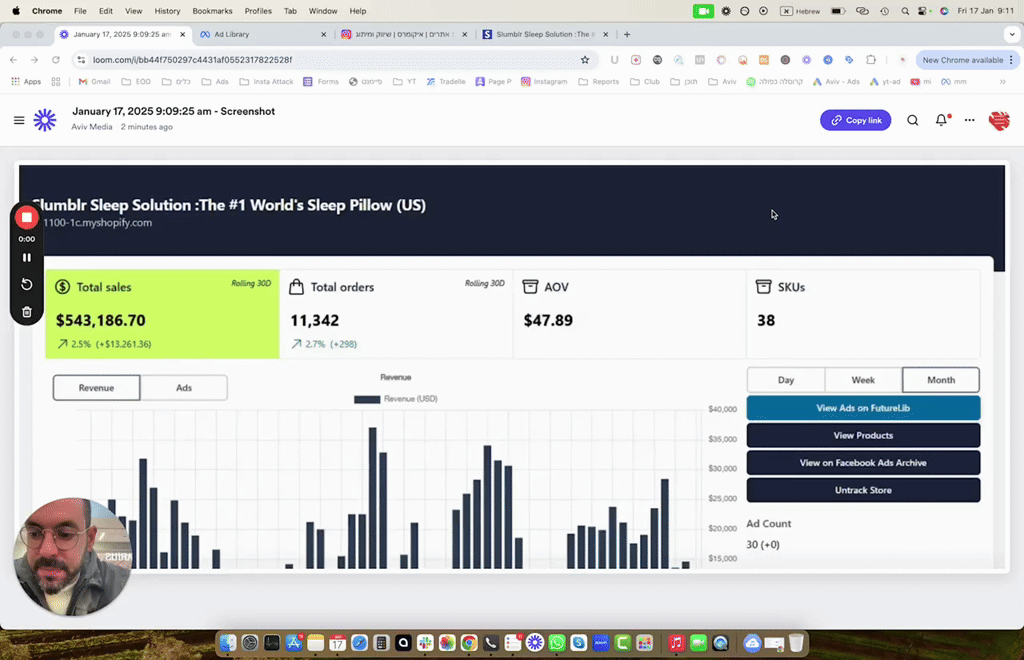This screenshot has height=660, width=1024.
Task: Restart the Loom recording
Action: pyautogui.click(x=27, y=284)
